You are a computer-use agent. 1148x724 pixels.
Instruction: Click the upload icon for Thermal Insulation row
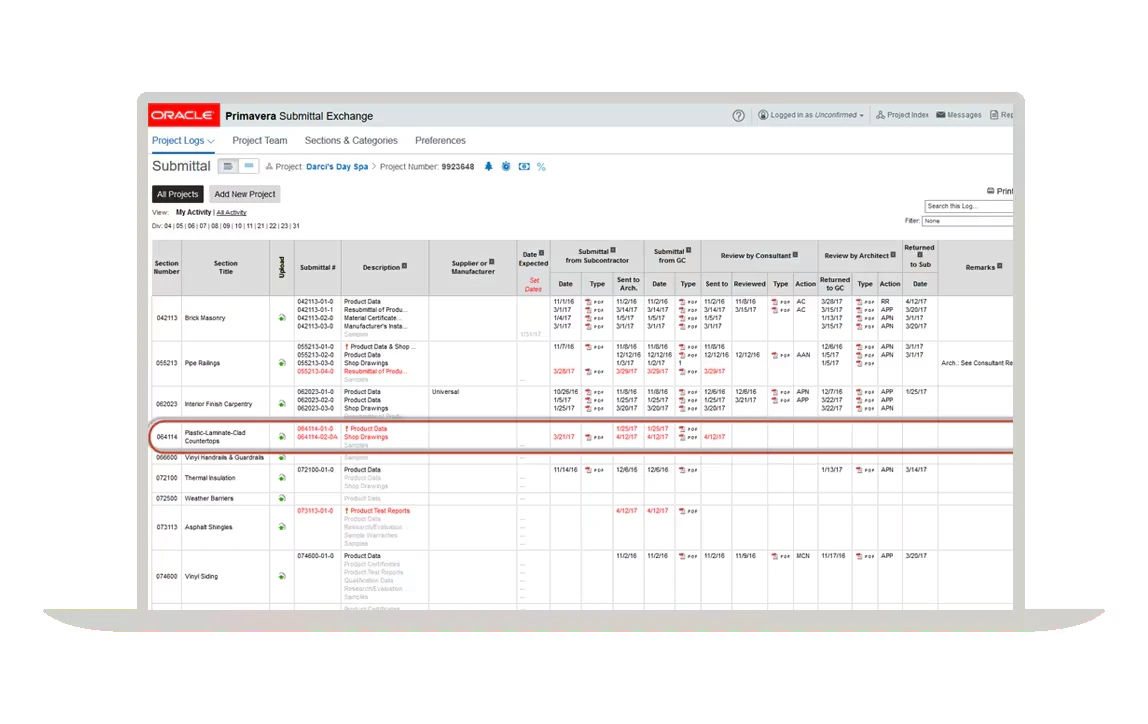tap(281, 477)
